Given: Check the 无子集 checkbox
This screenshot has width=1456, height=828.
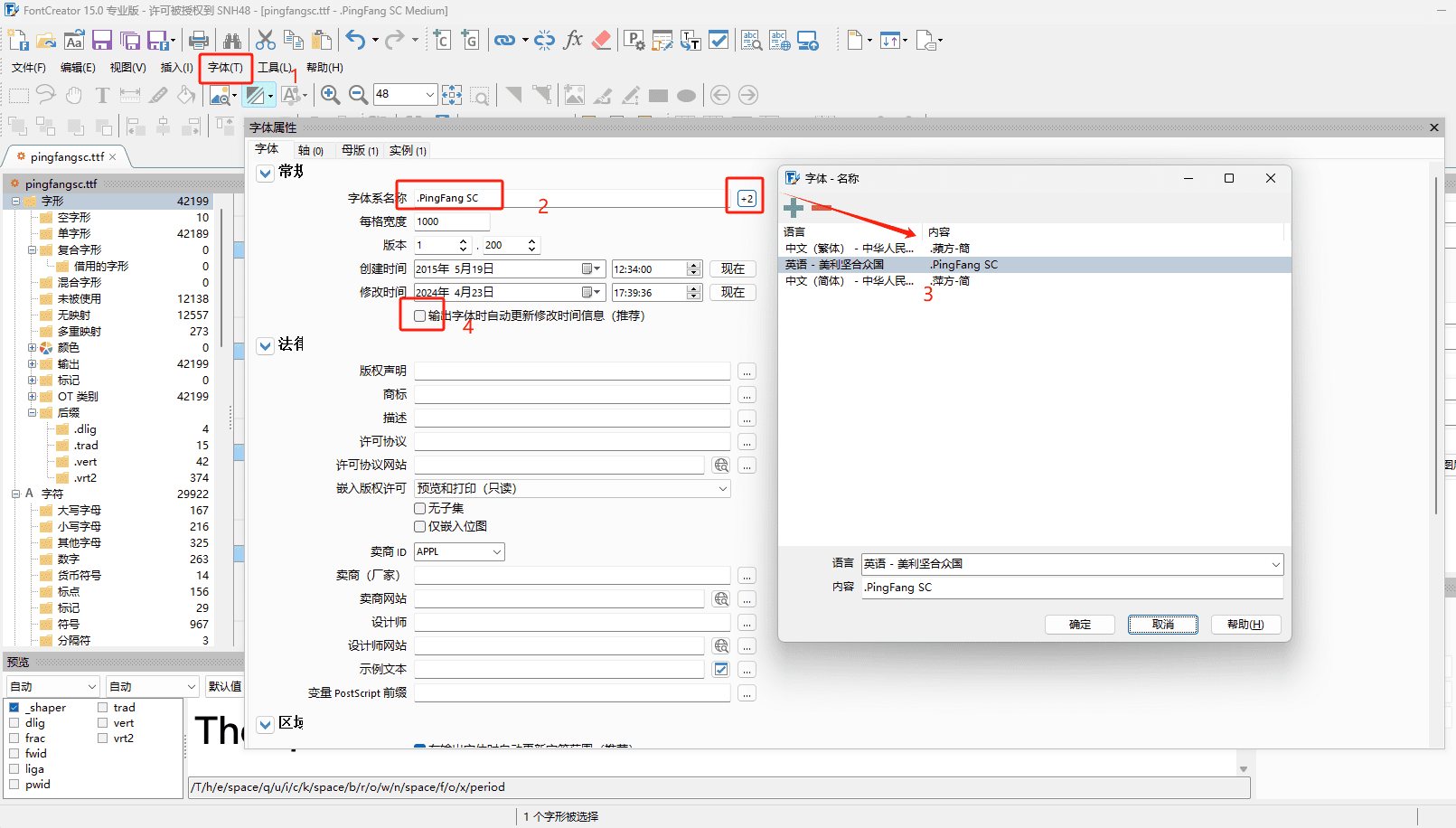Looking at the screenshot, I should (x=419, y=509).
